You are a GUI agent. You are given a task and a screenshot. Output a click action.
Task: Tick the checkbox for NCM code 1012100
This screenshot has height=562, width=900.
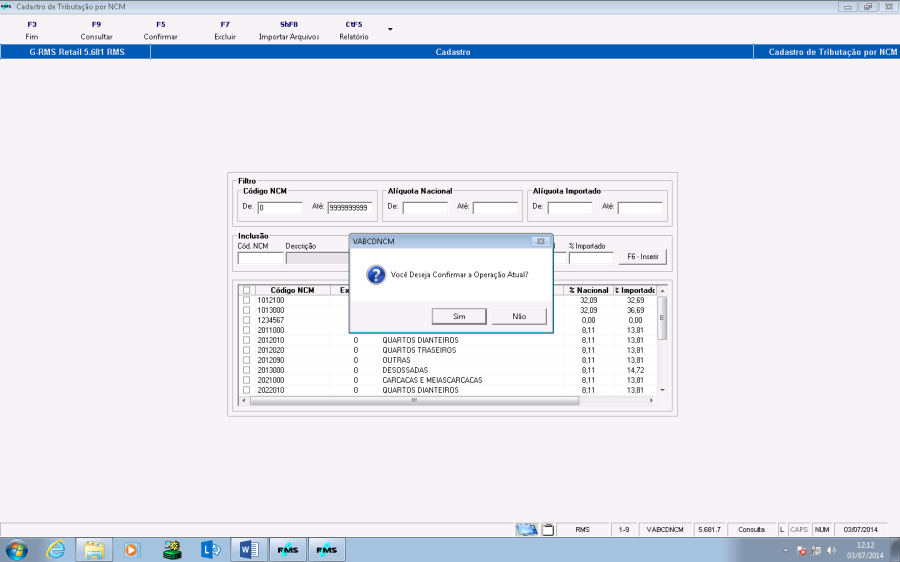pos(247,300)
